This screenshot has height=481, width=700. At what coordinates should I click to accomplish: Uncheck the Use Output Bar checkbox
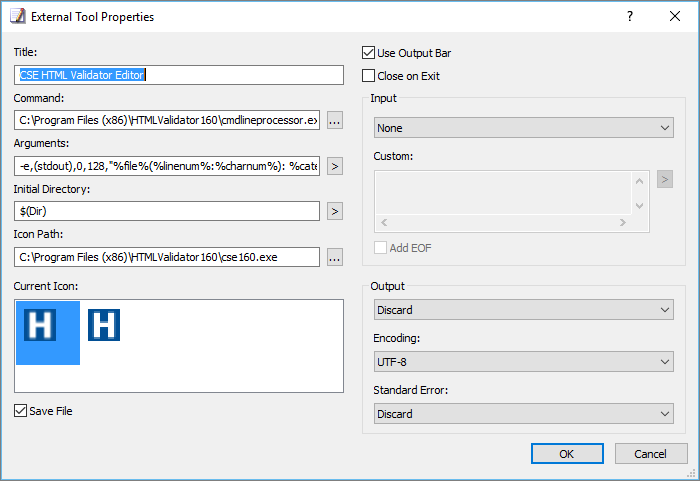coord(368,53)
